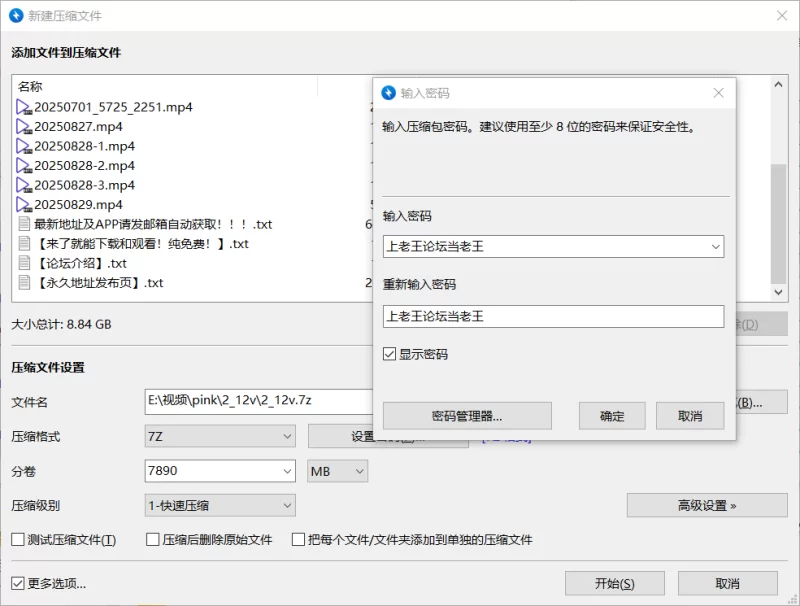The height and width of the screenshot is (606, 800).
Task: Click the 开始(S) button
Action: [615, 584]
